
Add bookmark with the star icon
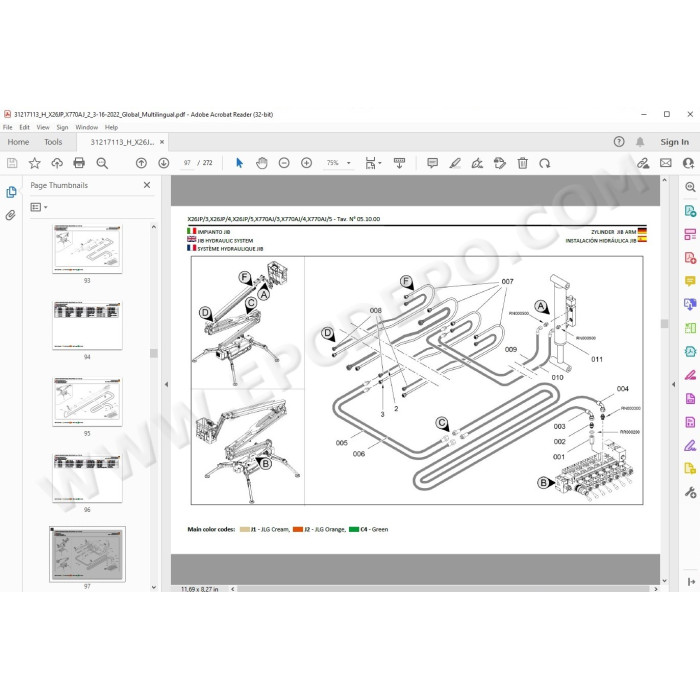(x=34, y=163)
